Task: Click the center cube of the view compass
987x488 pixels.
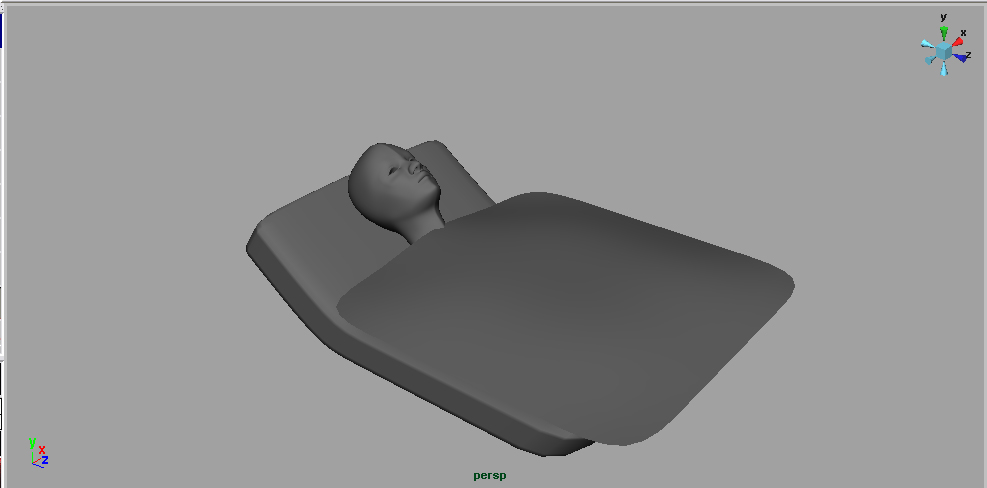Action: pos(943,51)
